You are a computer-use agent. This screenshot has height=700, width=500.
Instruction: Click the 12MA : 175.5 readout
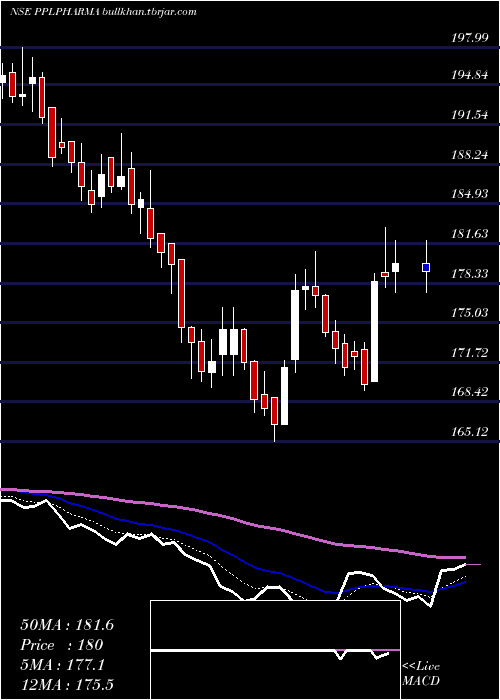(67, 685)
